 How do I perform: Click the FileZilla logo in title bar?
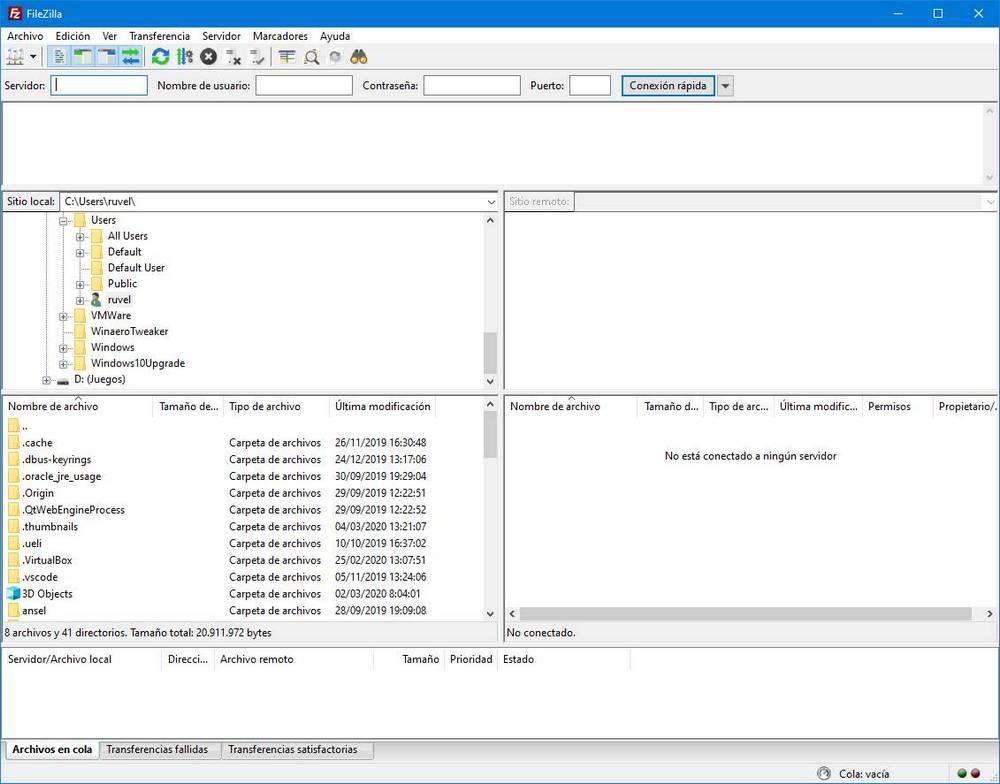pyautogui.click(x=15, y=13)
